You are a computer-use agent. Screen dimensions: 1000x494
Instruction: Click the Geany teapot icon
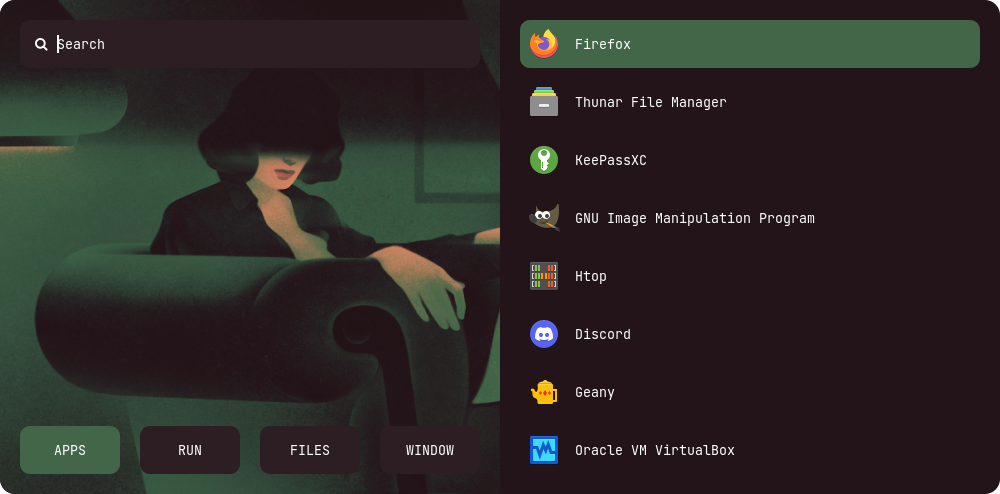(x=544, y=392)
